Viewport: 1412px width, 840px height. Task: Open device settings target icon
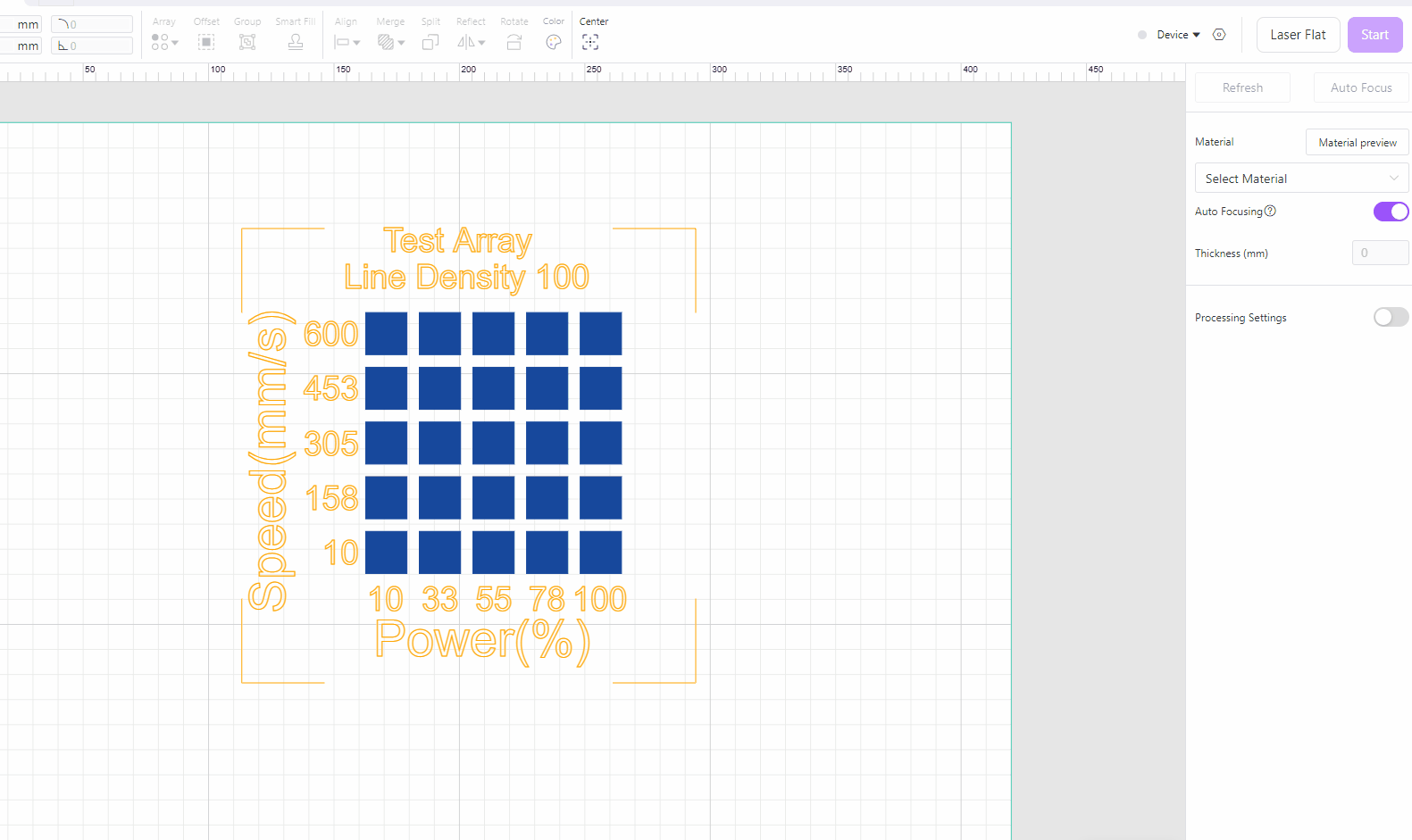[1219, 35]
